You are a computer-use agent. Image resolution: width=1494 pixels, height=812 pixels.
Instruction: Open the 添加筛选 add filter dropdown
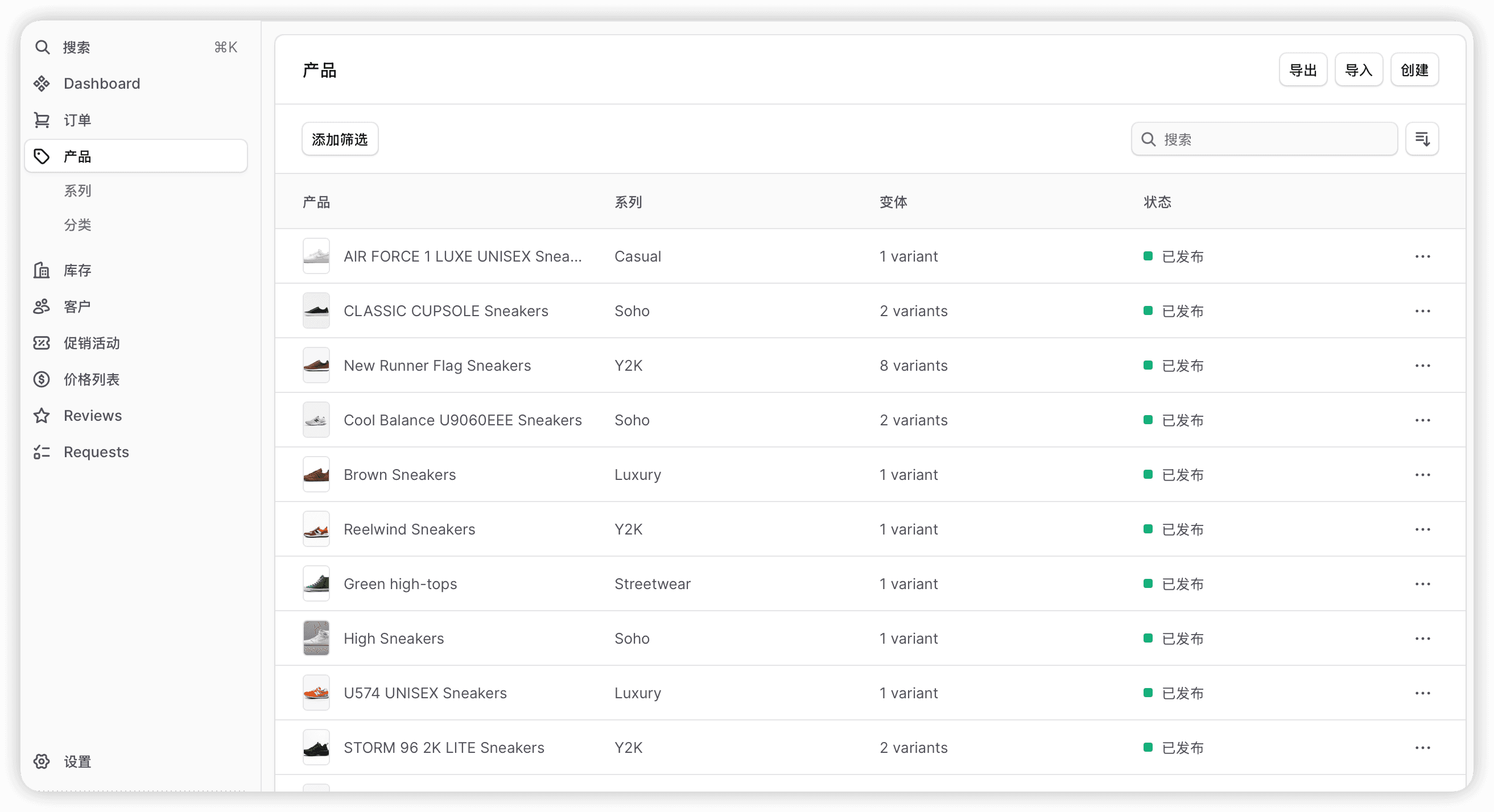click(x=339, y=139)
